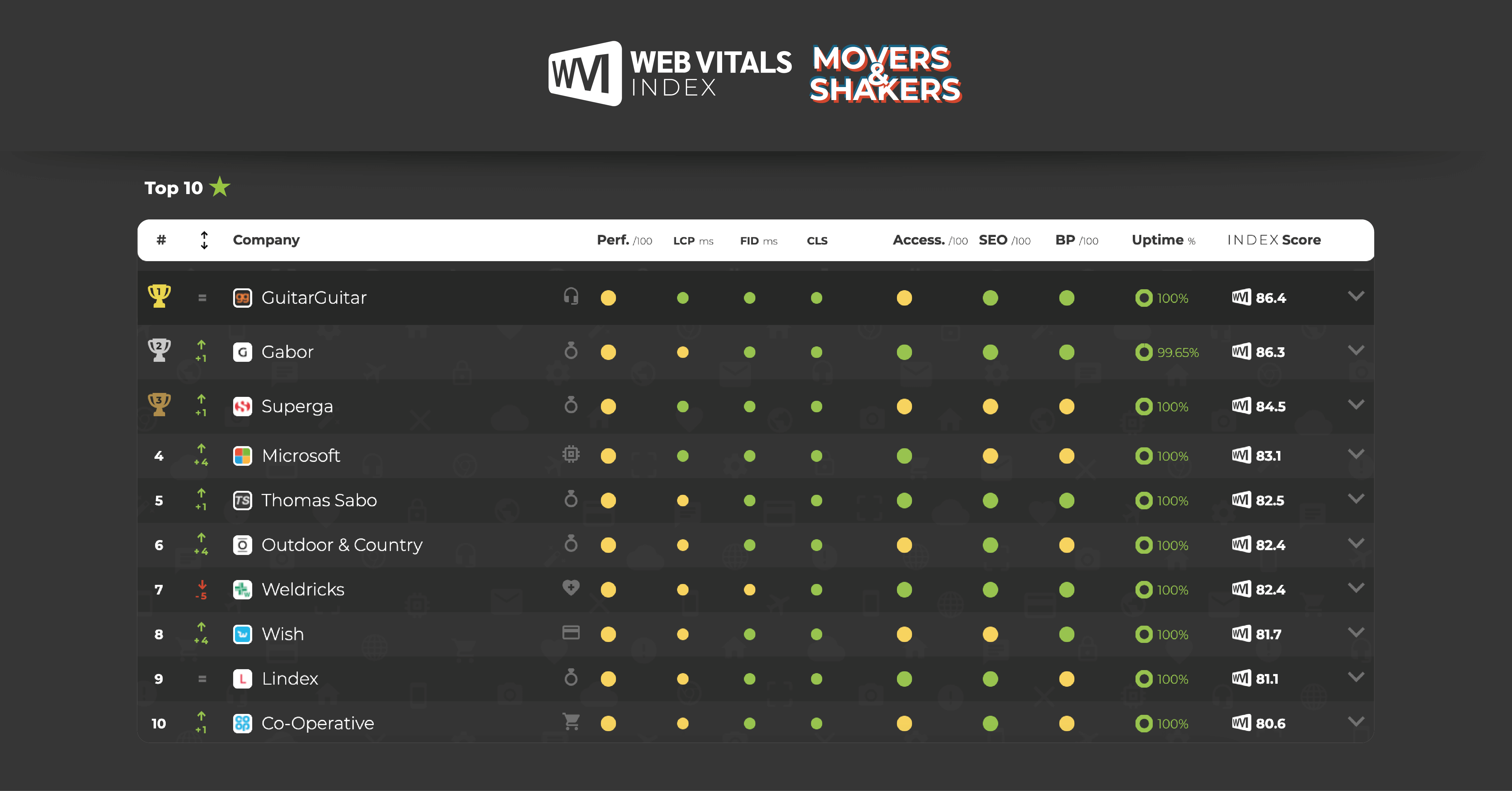
Task: Expand the Co-Operative row details
Action: pos(1356,721)
